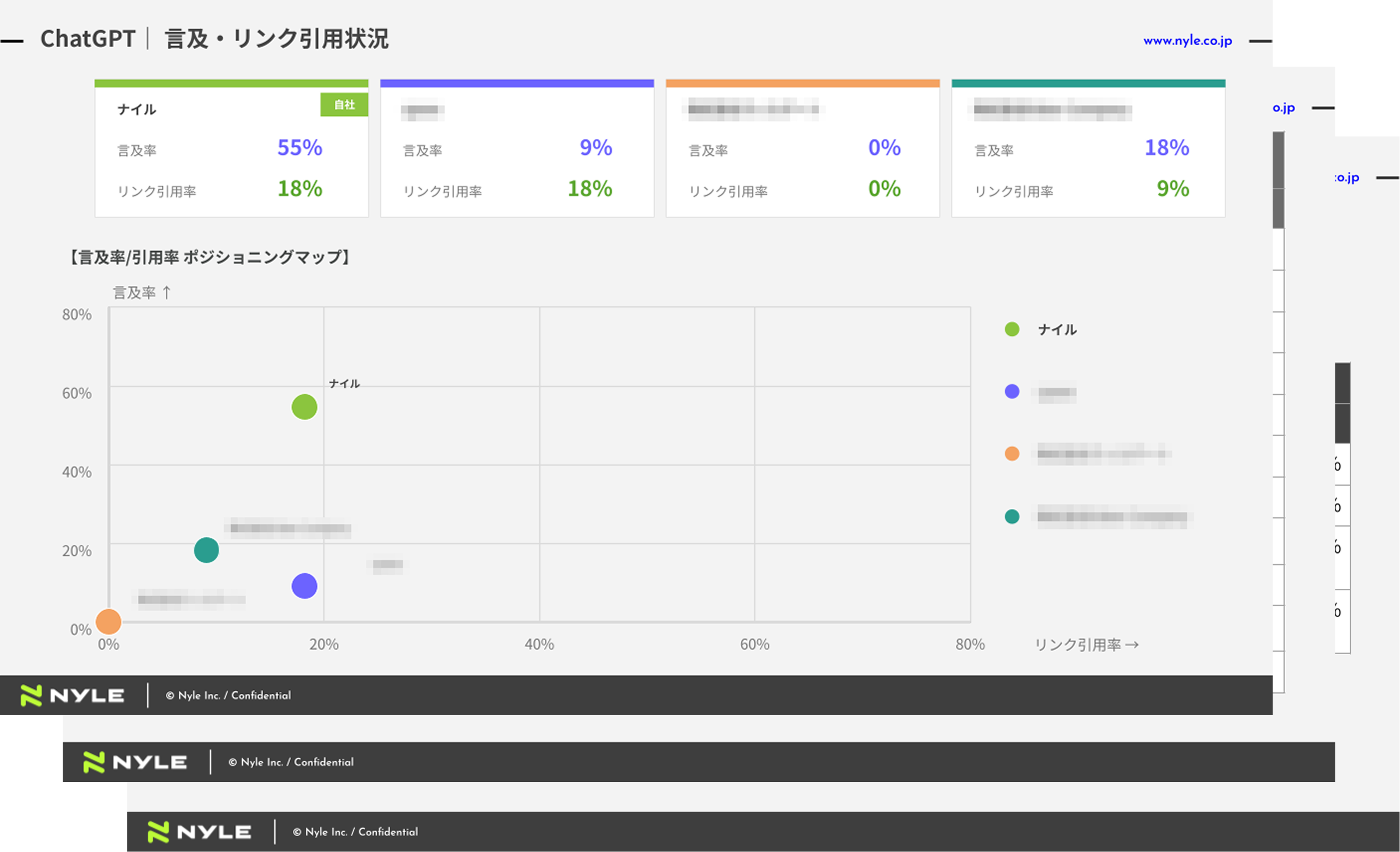This screenshot has width=1400, height=852.
Task: Click the 80% label on vertical axis
Action: 77,315
